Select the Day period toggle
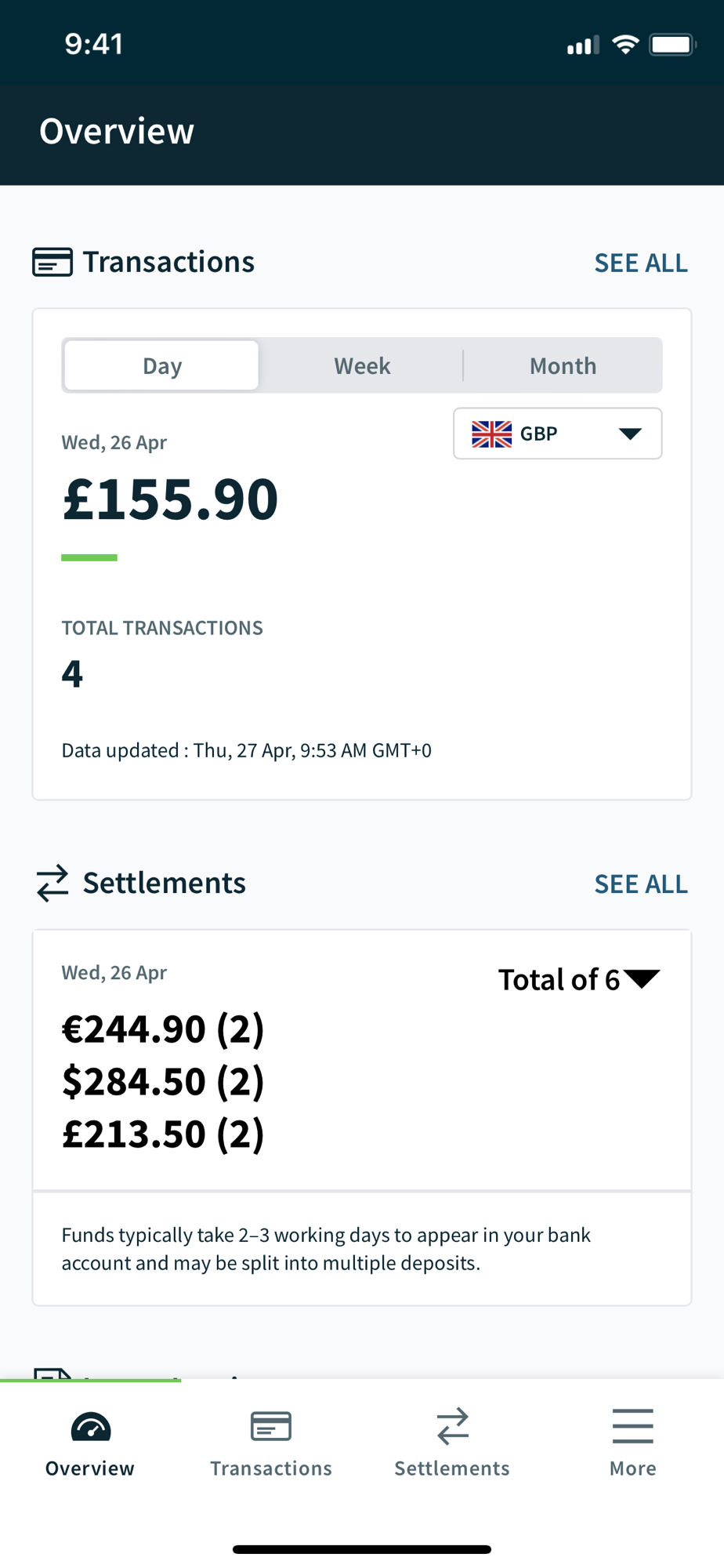Viewport: 724px width, 1568px height. click(x=162, y=365)
